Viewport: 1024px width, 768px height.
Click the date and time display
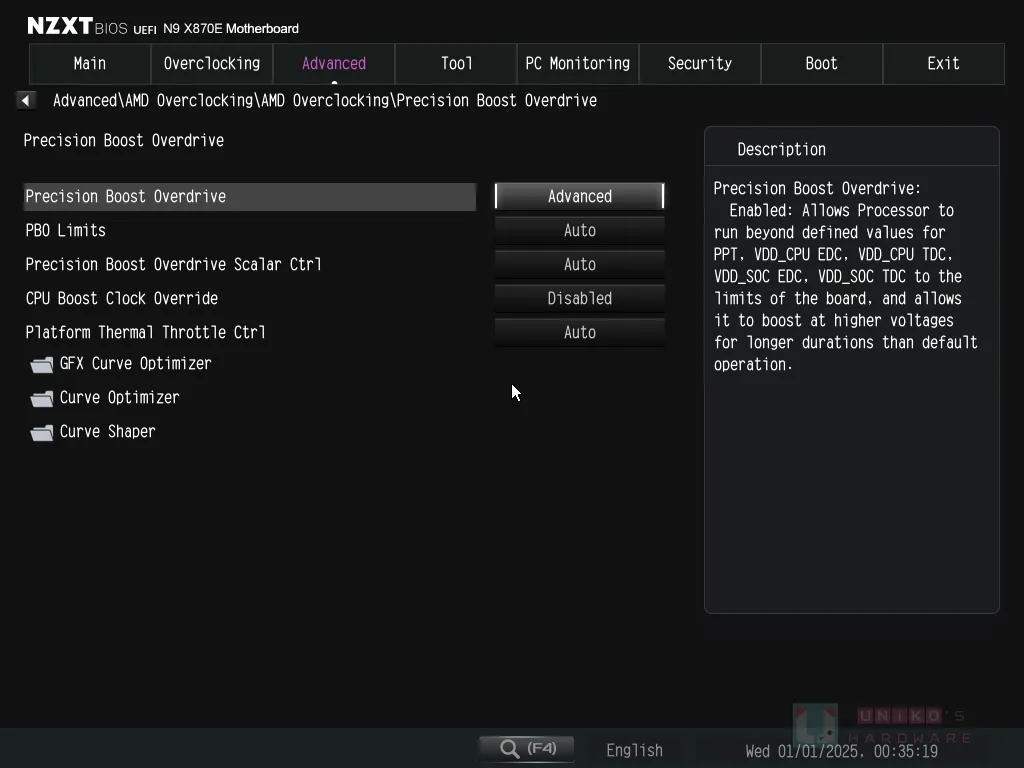click(842, 751)
